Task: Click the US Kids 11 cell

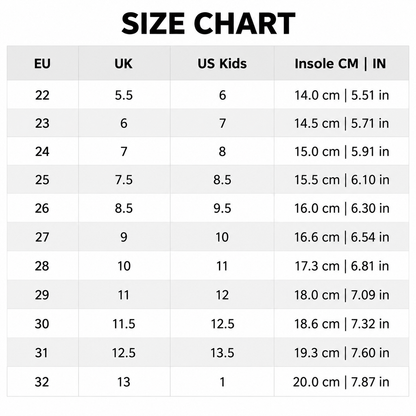Action: tap(222, 266)
